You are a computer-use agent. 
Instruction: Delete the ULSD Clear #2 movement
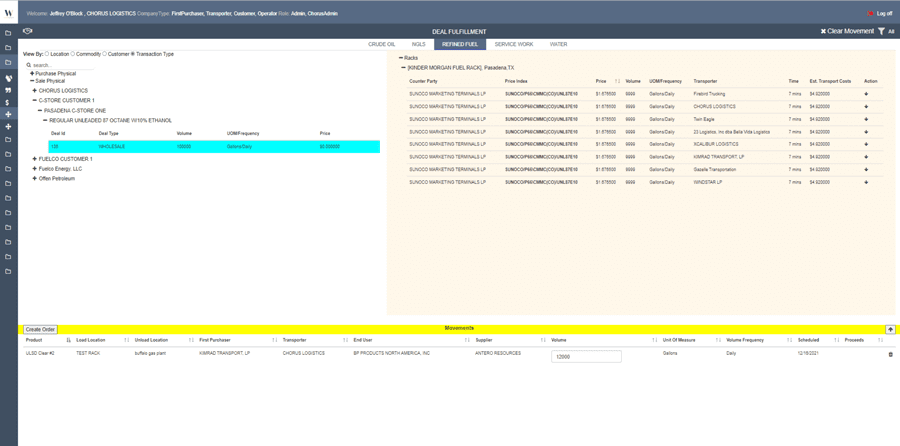(890, 354)
